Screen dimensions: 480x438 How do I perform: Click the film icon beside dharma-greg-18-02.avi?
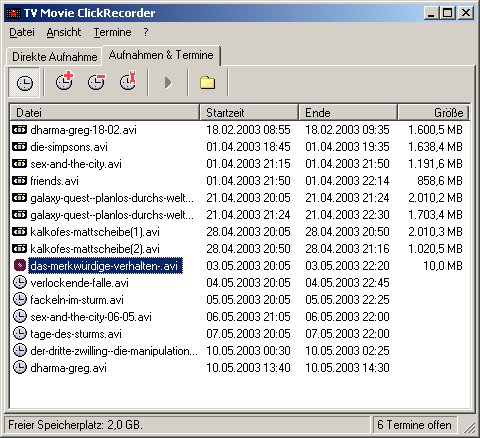(x=19, y=129)
